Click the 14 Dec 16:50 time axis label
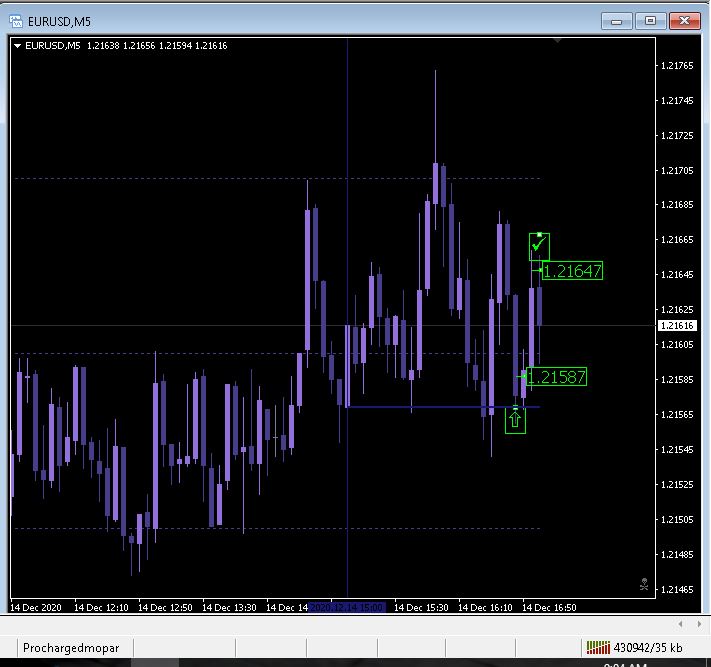 click(549, 607)
